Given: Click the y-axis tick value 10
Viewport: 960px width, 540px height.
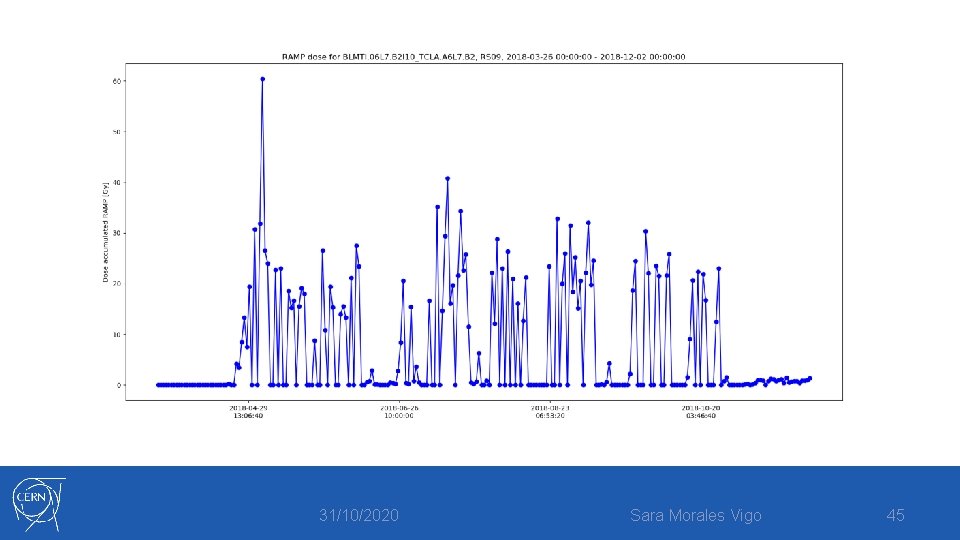Looking at the screenshot, I should coord(116,335).
